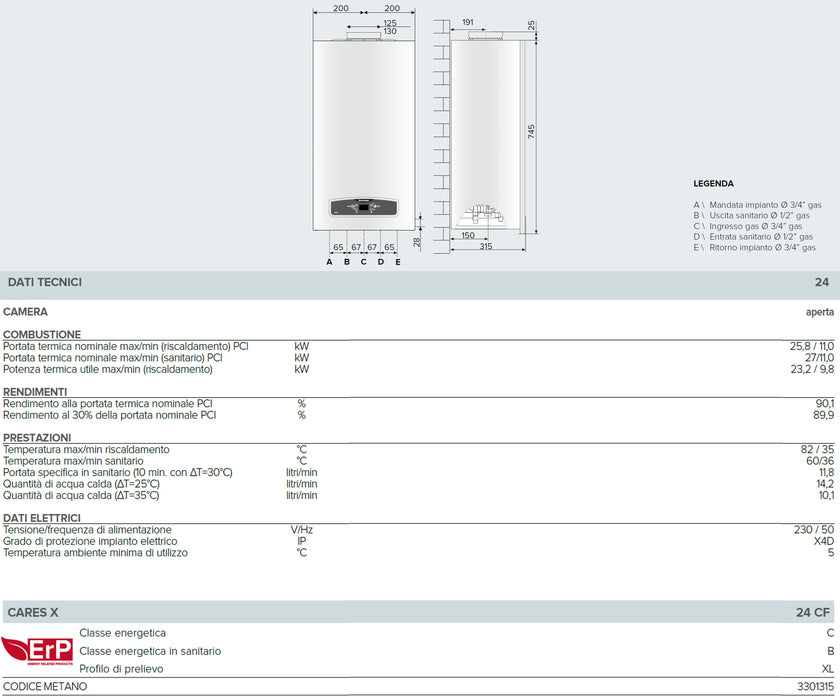Click legend entry Mandata impianto Ø 3/4" gas

pos(757,204)
